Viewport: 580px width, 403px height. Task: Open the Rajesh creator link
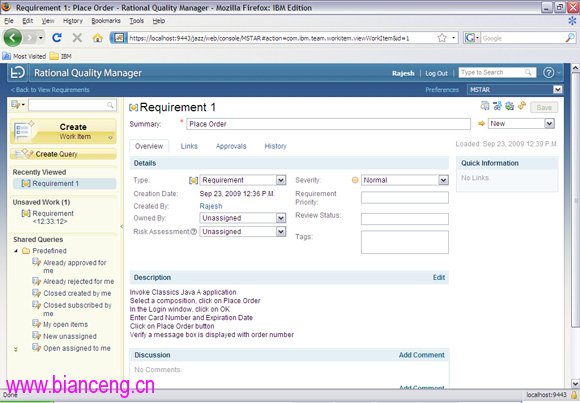(x=211, y=206)
